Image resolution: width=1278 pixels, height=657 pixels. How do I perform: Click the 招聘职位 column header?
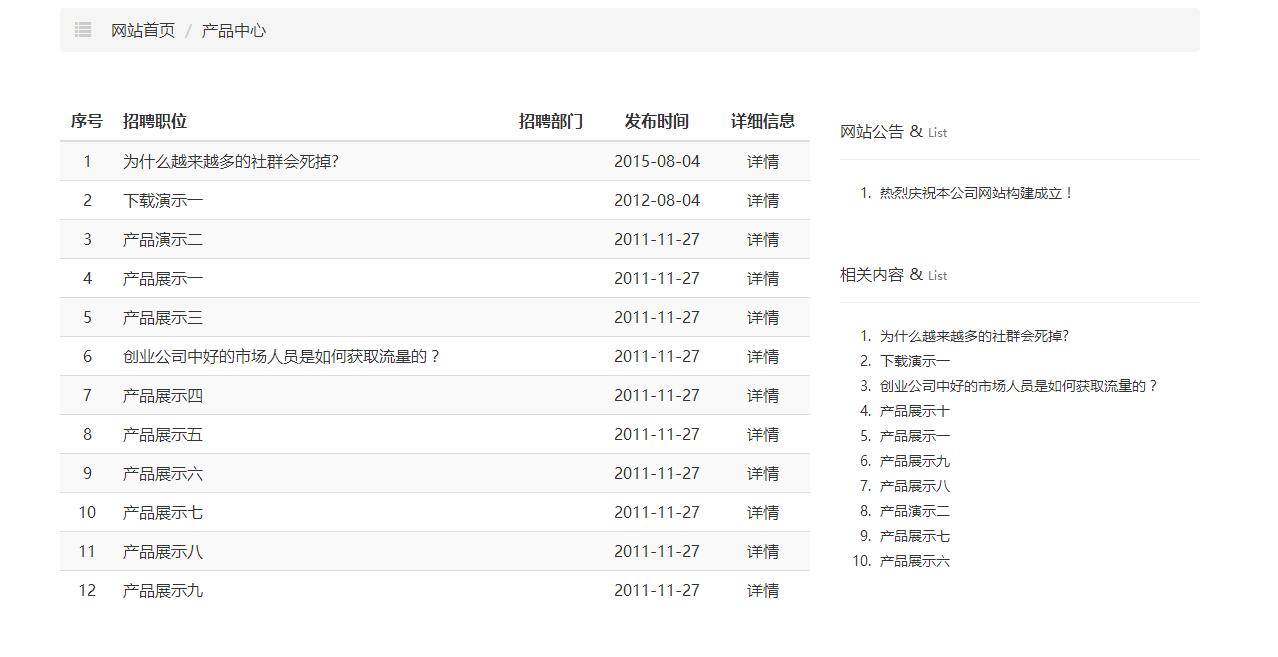point(155,121)
